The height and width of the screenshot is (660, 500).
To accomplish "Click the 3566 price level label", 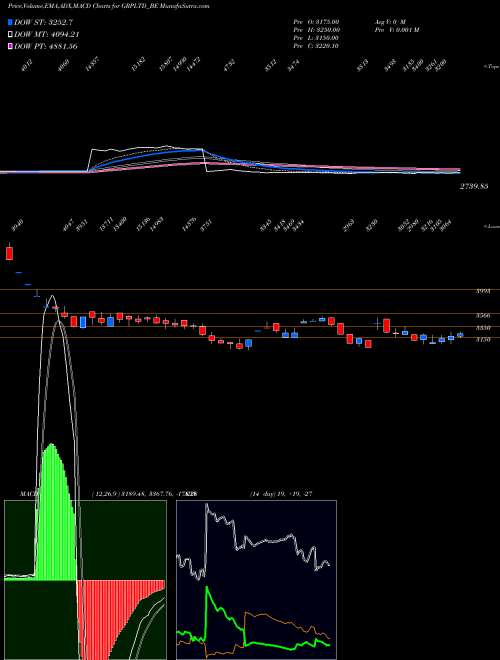I will click(x=483, y=315).
